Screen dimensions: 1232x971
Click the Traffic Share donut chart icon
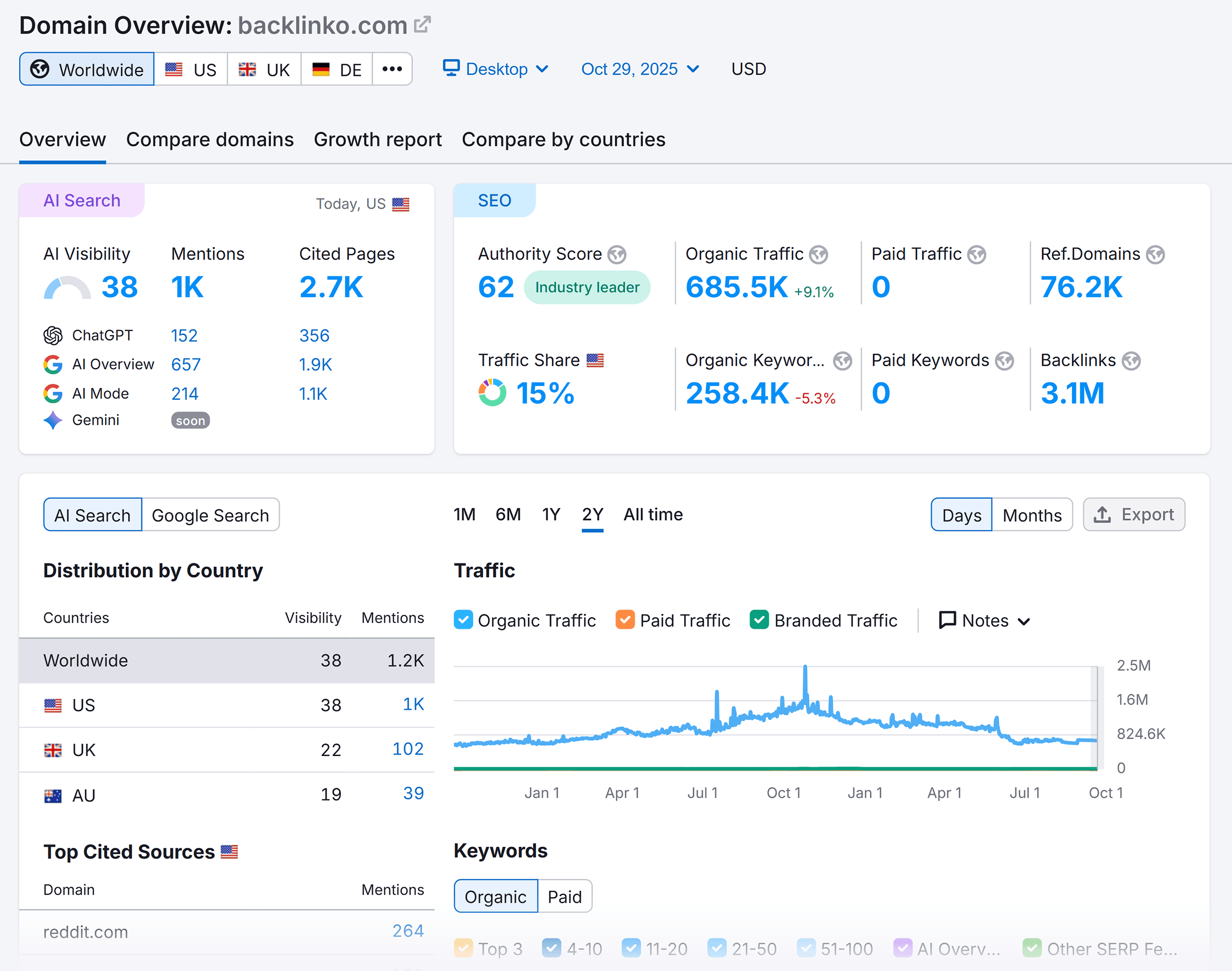click(492, 392)
